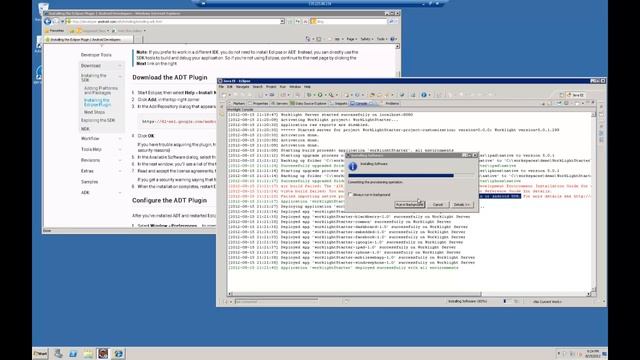Viewport: 640px width, 360px height.
Task: Open the Eclipse Project menu
Action: click(271, 87)
